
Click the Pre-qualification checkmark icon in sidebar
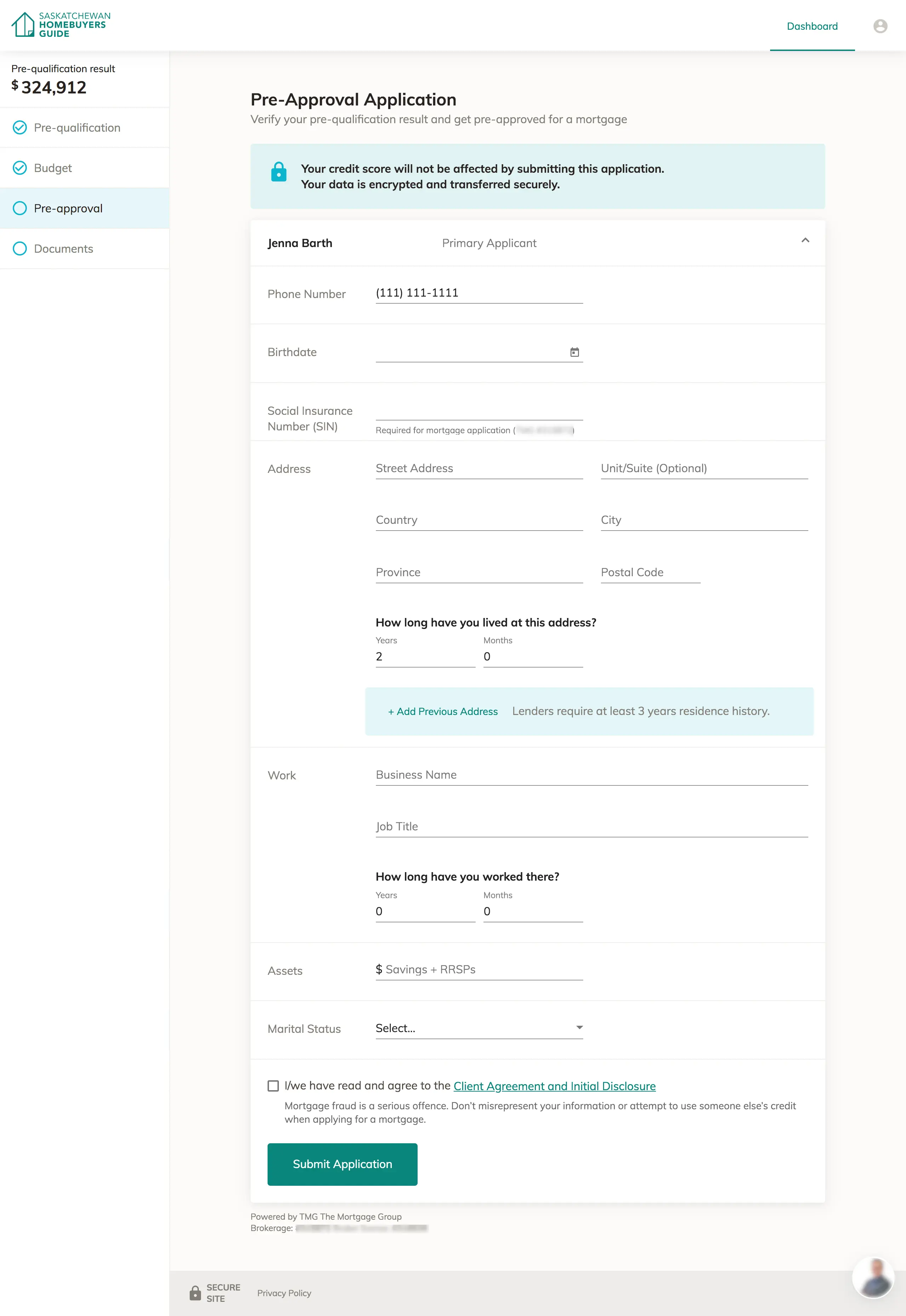coord(20,127)
